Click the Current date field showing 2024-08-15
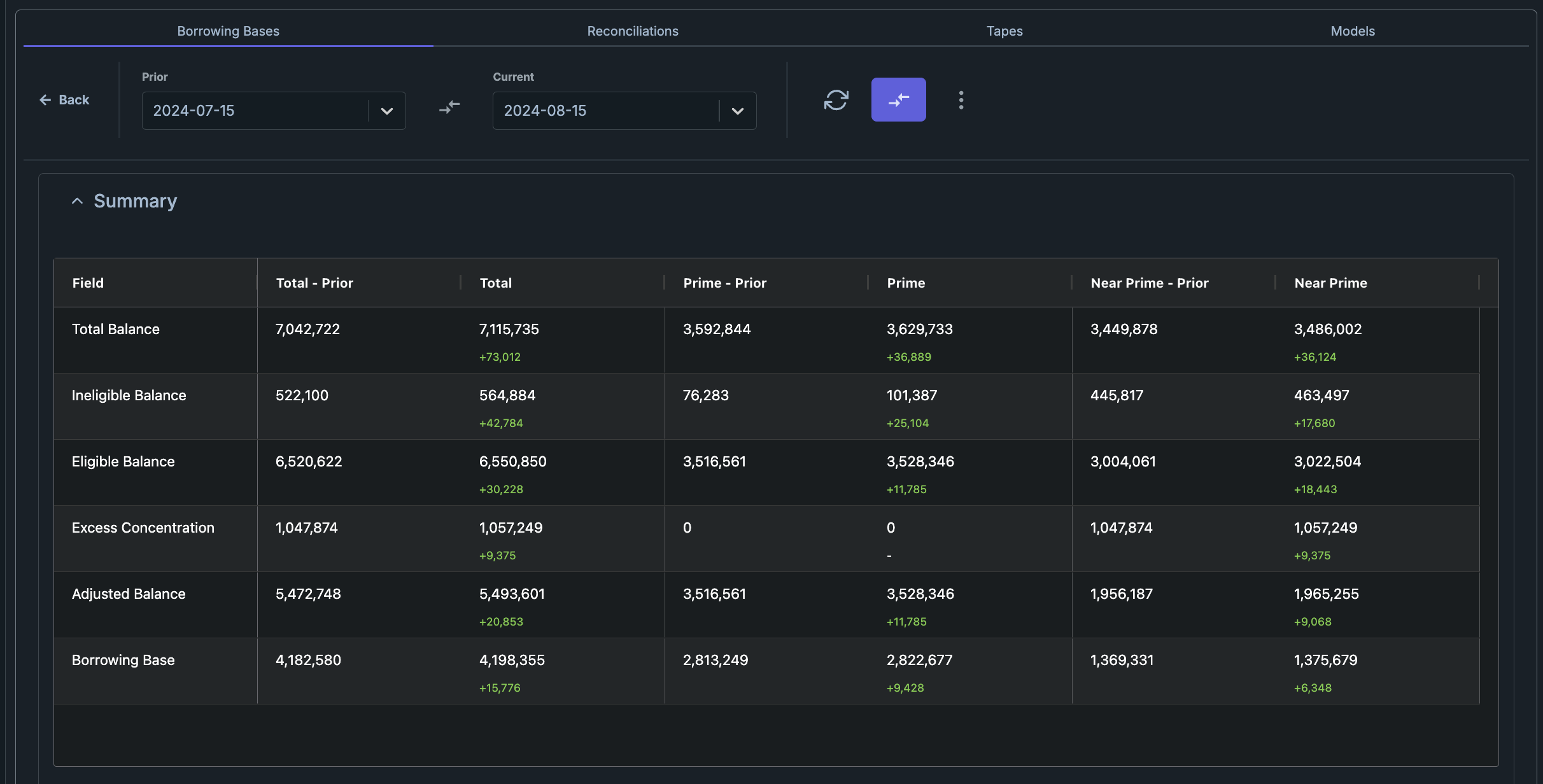This screenshot has width=1543, height=784. tap(605, 111)
